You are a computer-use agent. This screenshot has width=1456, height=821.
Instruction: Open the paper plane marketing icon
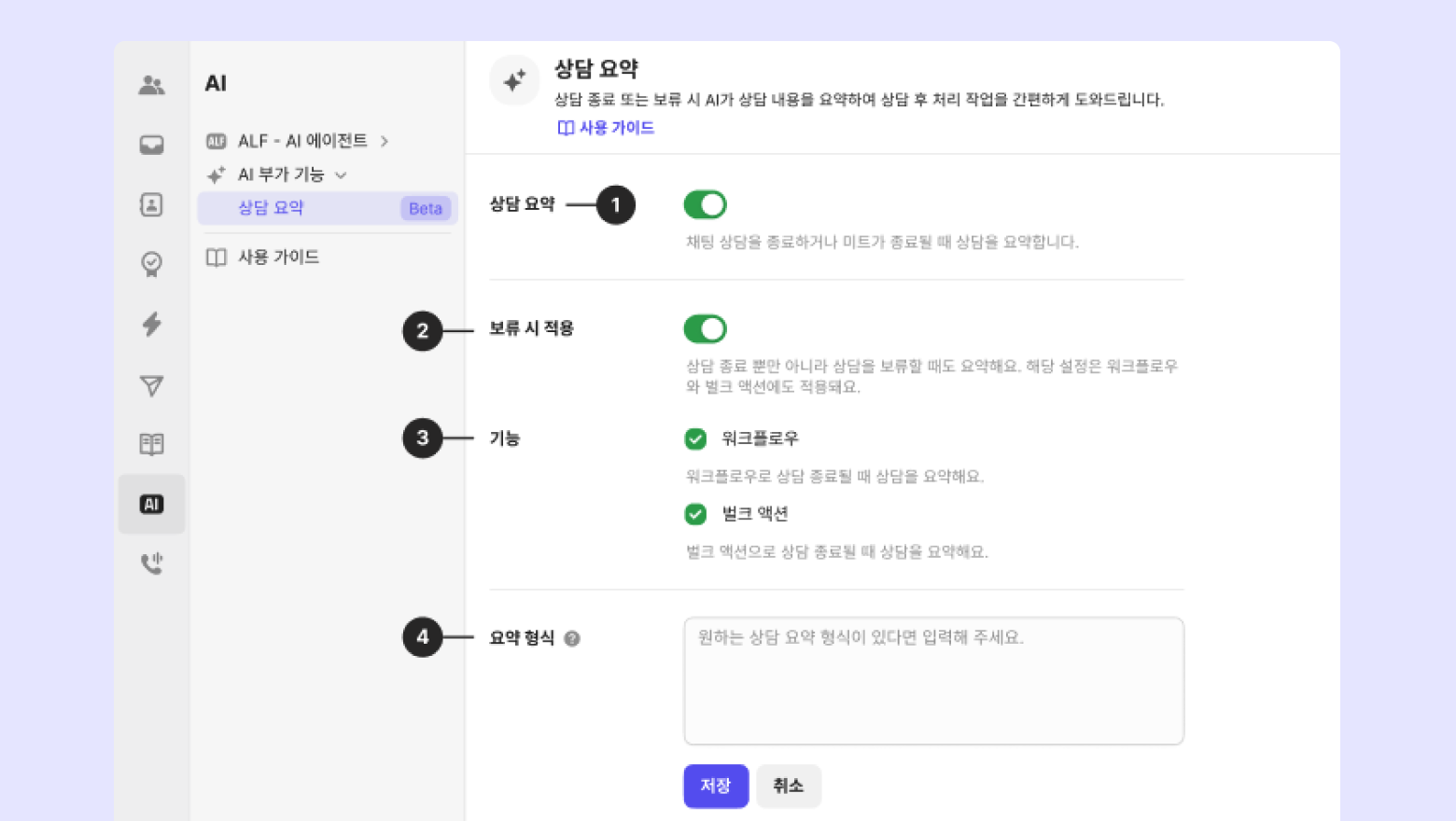151,385
